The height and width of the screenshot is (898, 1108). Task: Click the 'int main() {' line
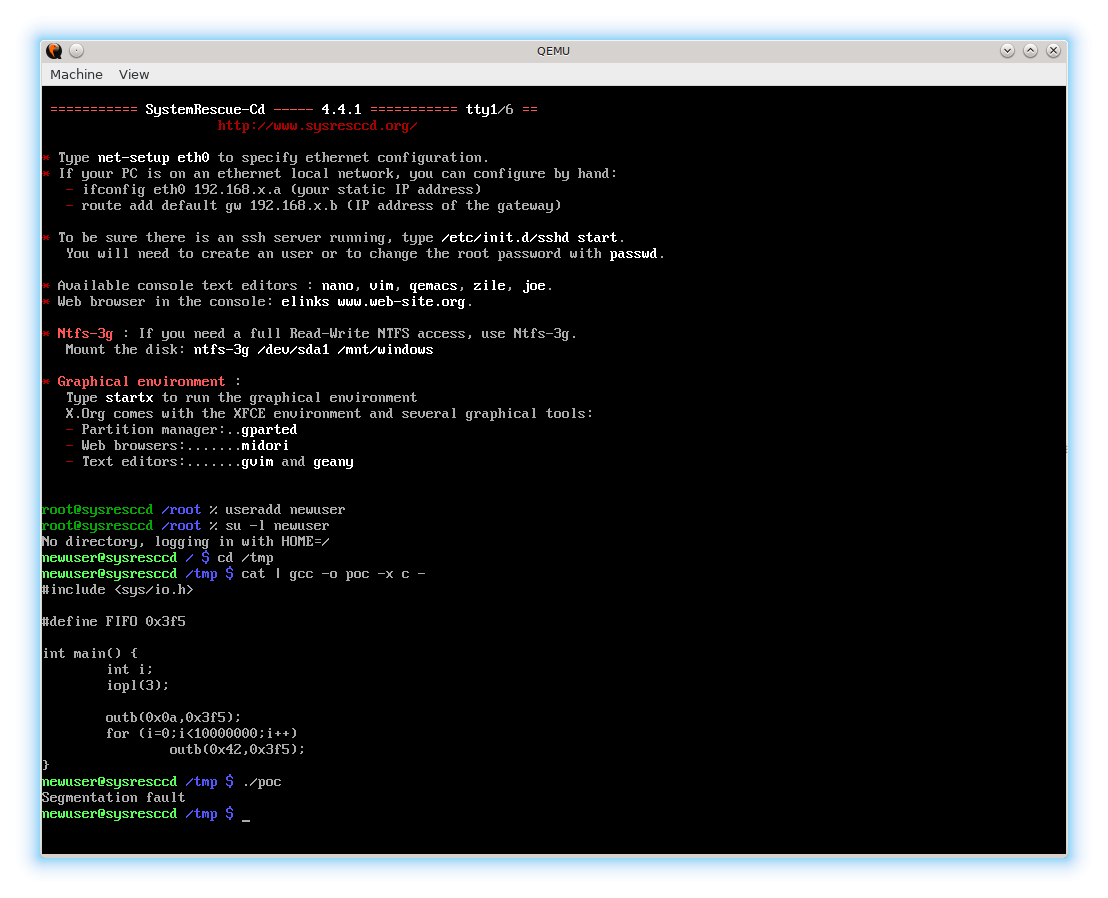90,654
